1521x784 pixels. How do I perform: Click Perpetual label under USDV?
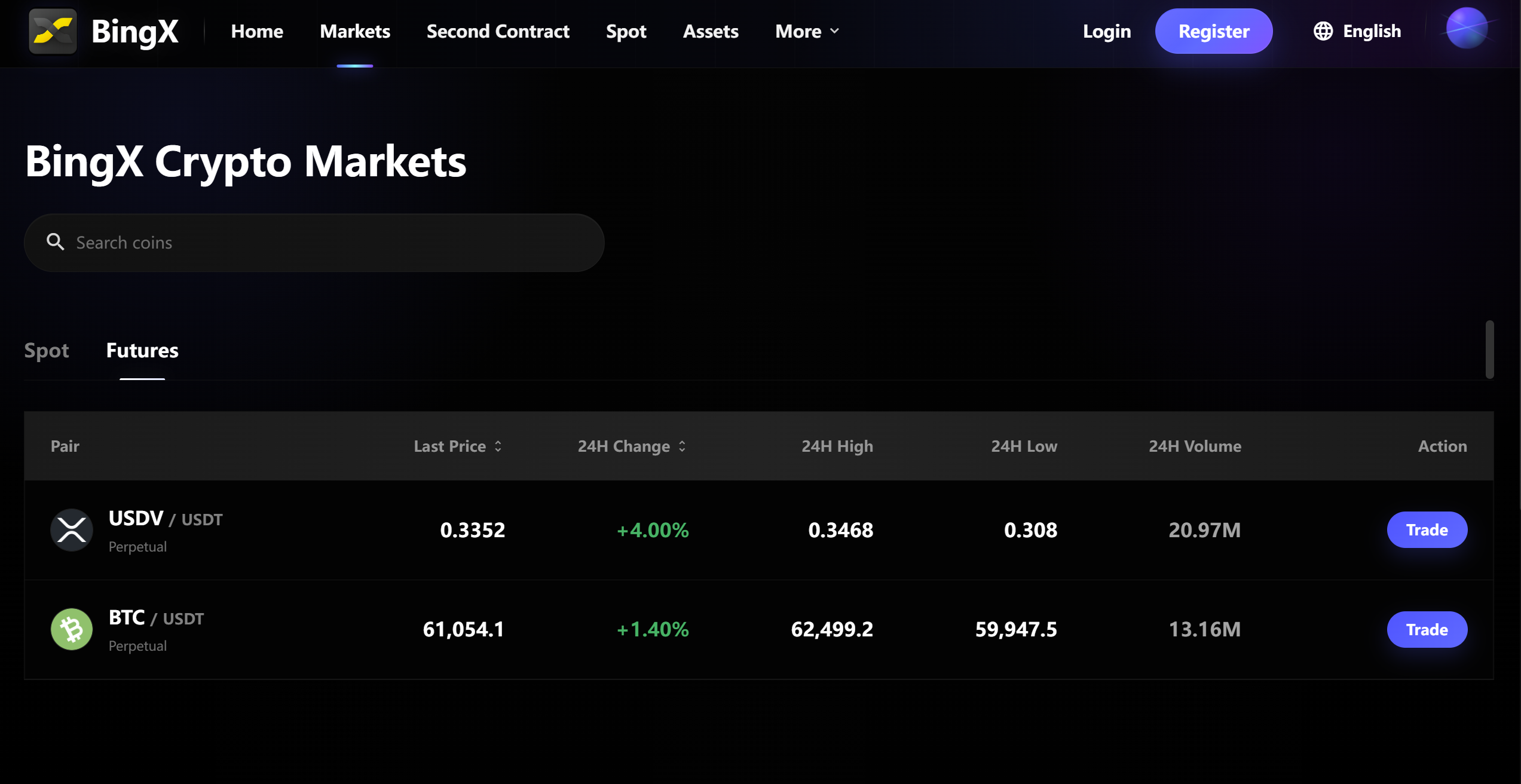137,547
